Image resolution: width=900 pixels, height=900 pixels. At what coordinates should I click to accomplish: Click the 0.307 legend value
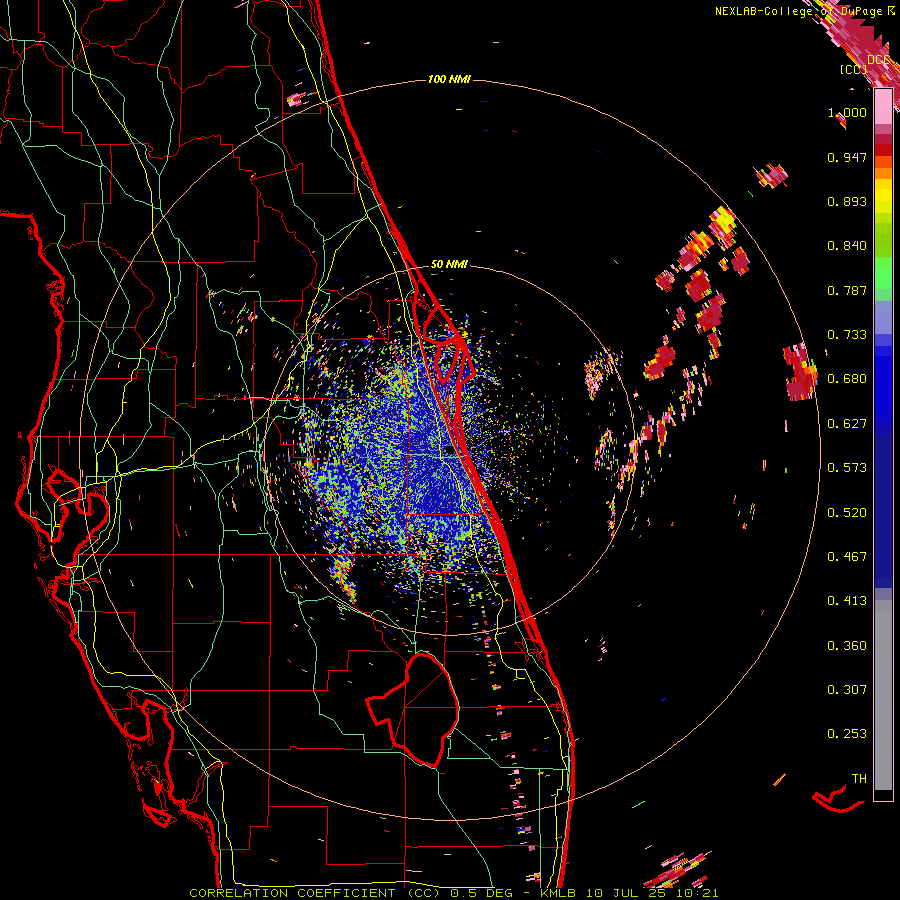847,690
